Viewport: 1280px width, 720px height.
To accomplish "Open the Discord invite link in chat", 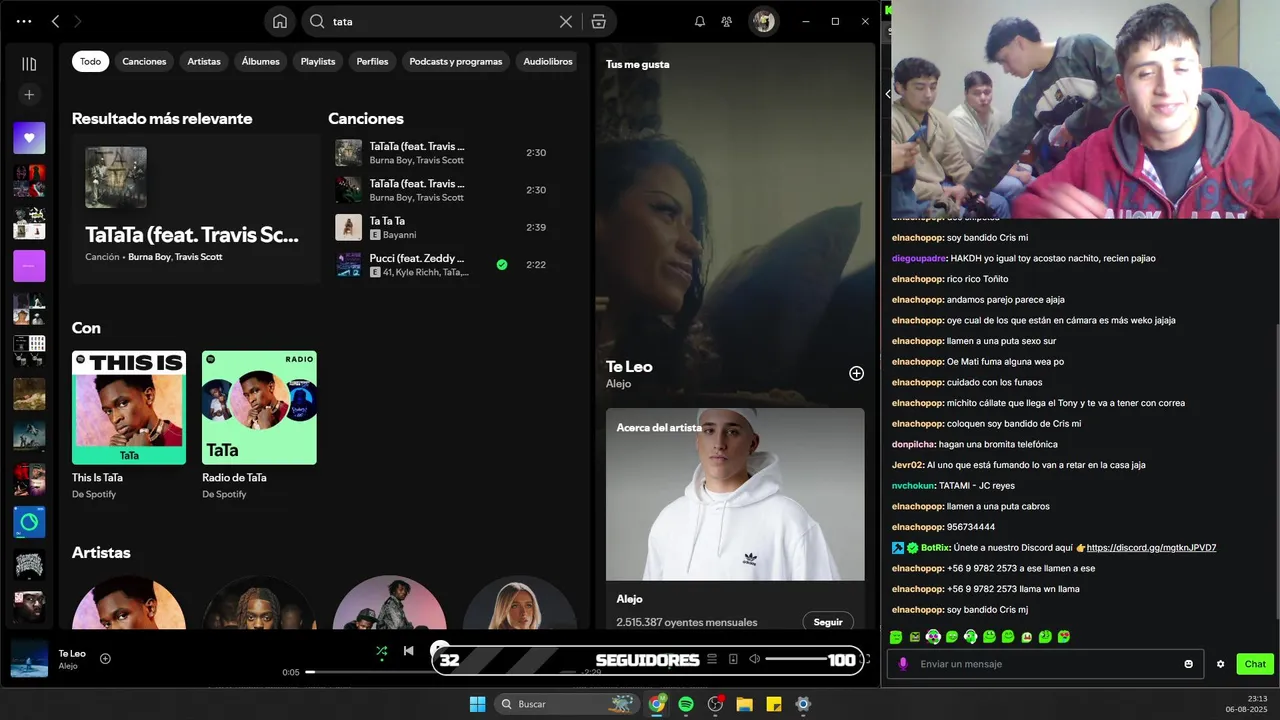I will click(x=1151, y=548).
